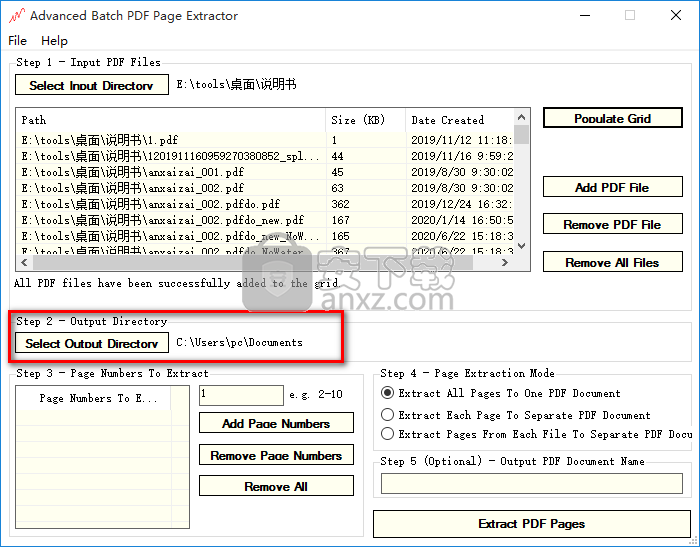Screen dimensions: 700x547
Task: Open the File menu
Action: (x=17, y=41)
